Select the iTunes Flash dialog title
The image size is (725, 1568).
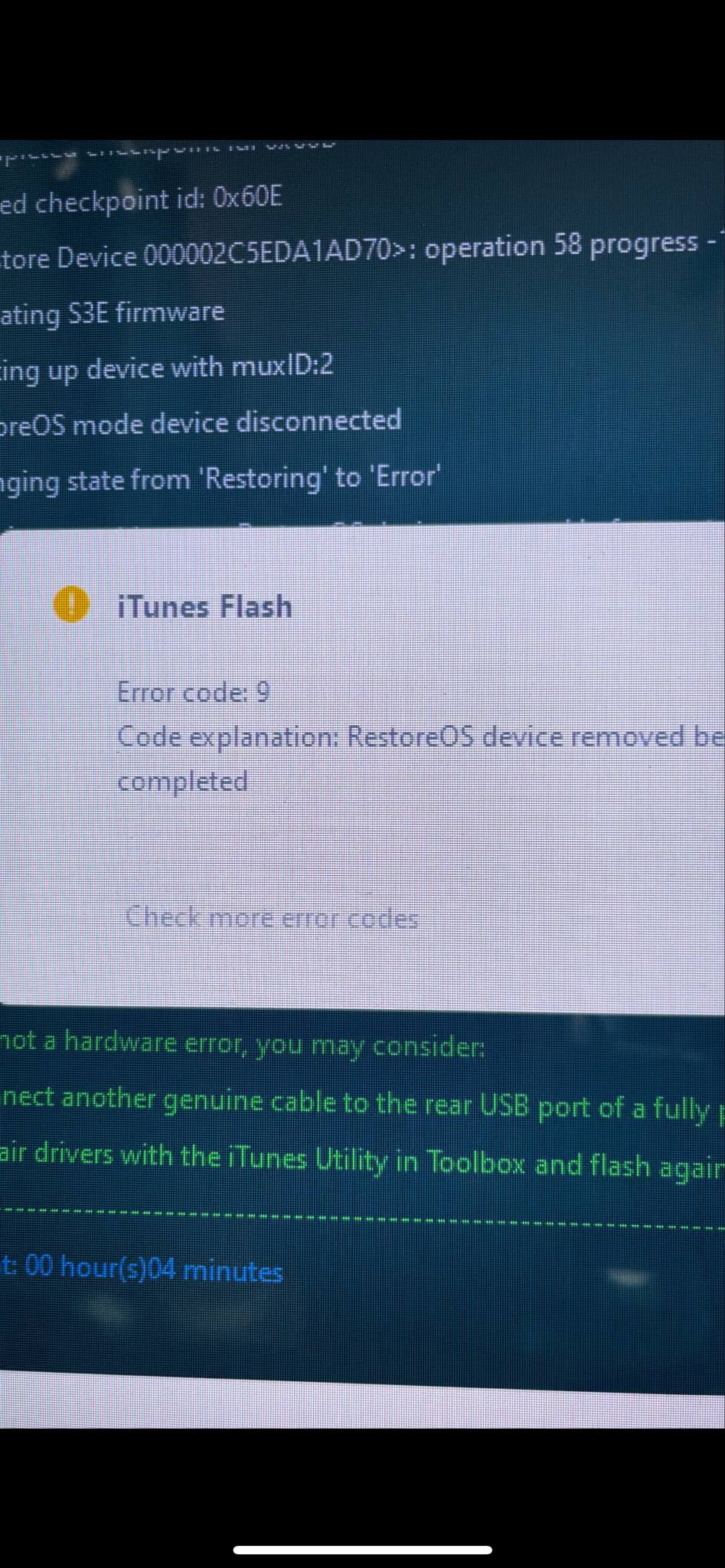204,606
